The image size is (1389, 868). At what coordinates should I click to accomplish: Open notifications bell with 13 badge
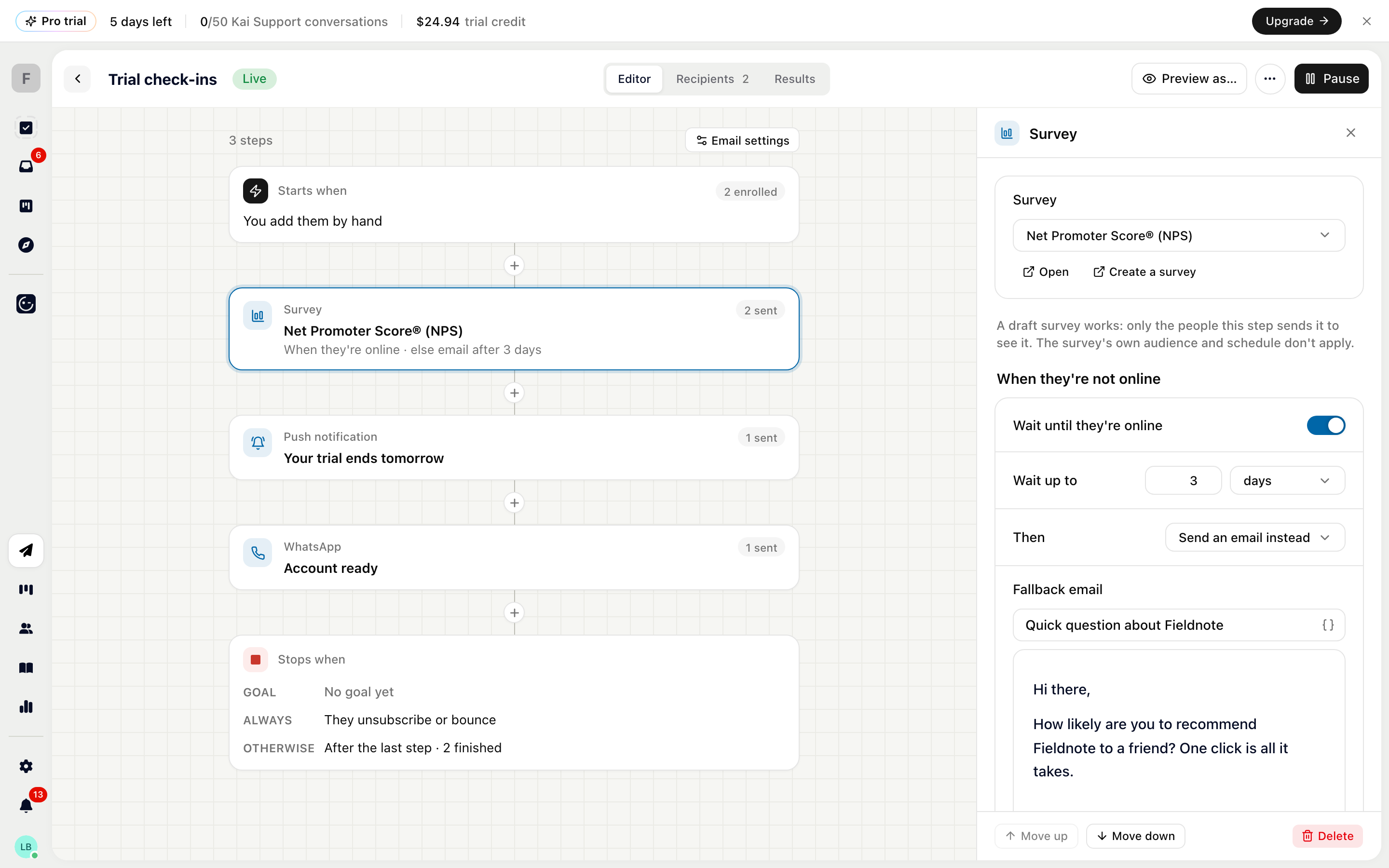pyautogui.click(x=26, y=805)
